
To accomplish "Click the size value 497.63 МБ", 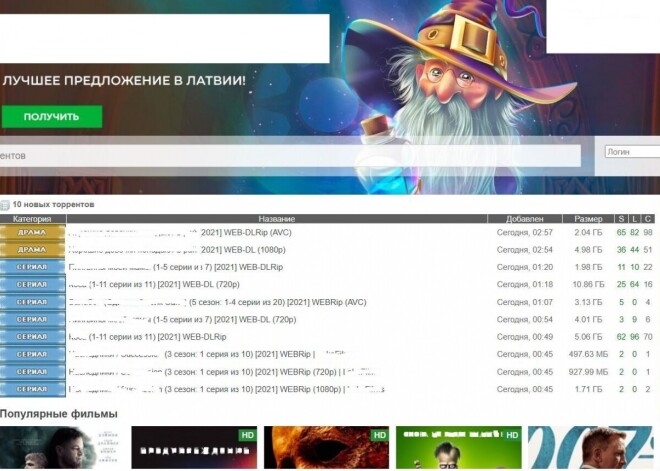I will click(x=588, y=354).
